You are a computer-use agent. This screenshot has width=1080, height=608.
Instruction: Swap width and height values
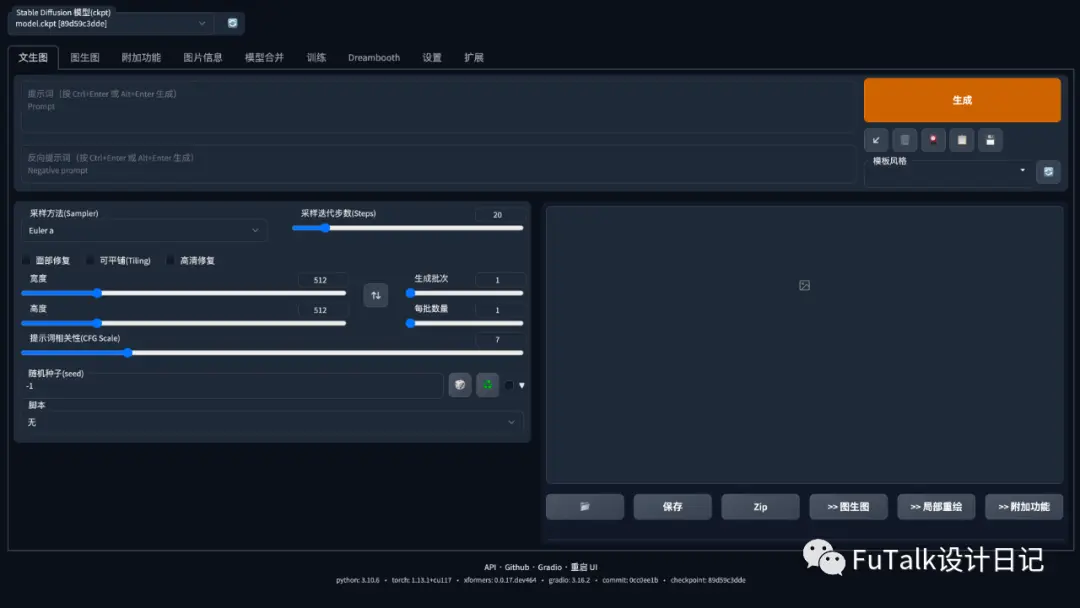click(x=375, y=295)
